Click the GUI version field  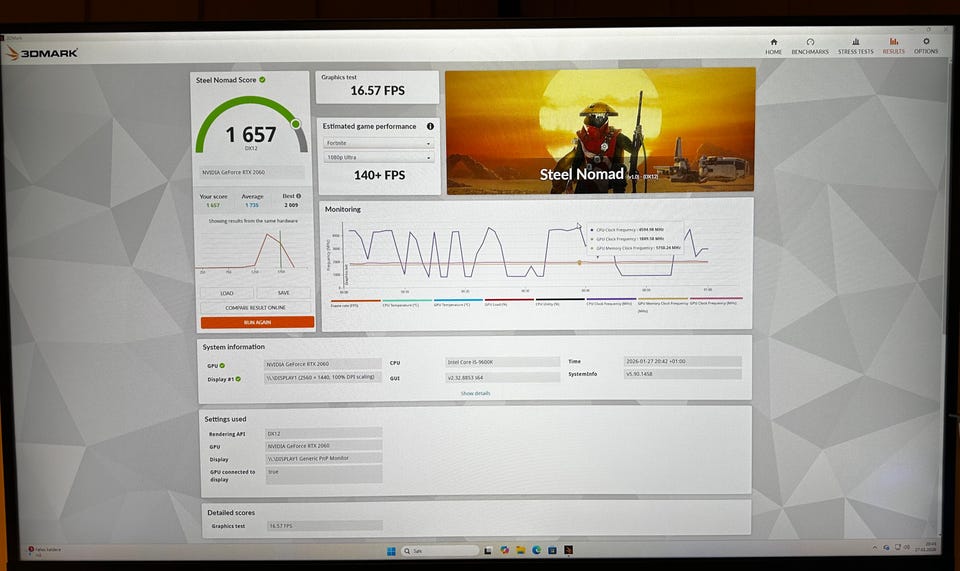point(502,378)
